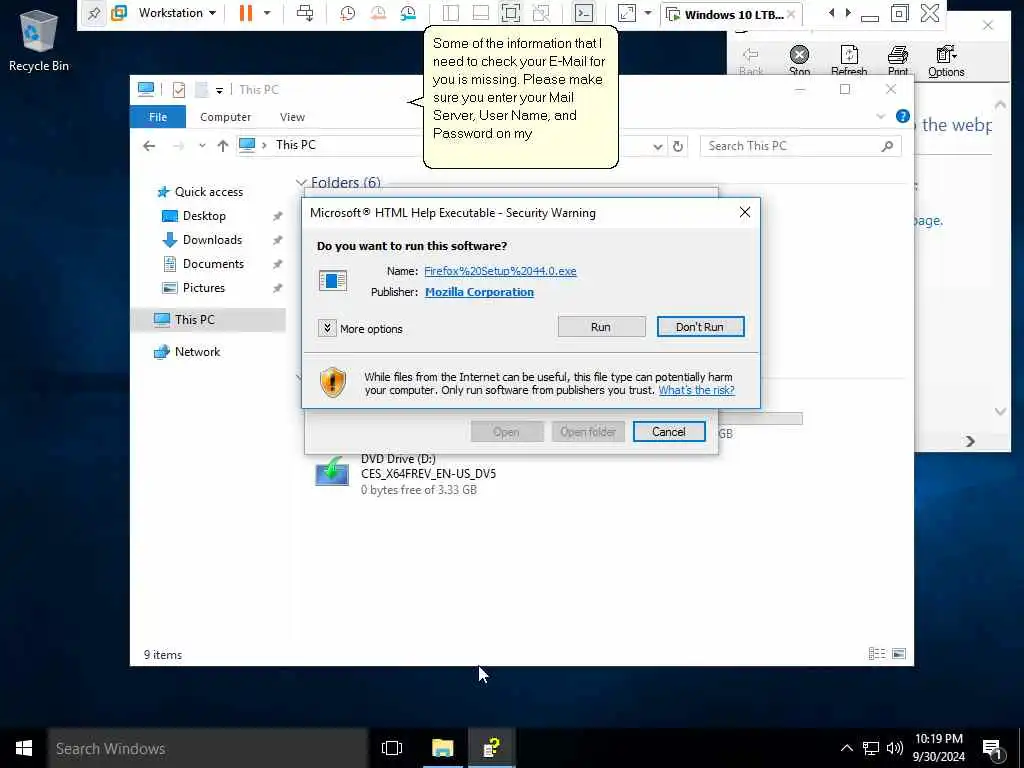The height and width of the screenshot is (768, 1024).
Task: Collapse the Folders (6) group
Action: (x=301, y=183)
